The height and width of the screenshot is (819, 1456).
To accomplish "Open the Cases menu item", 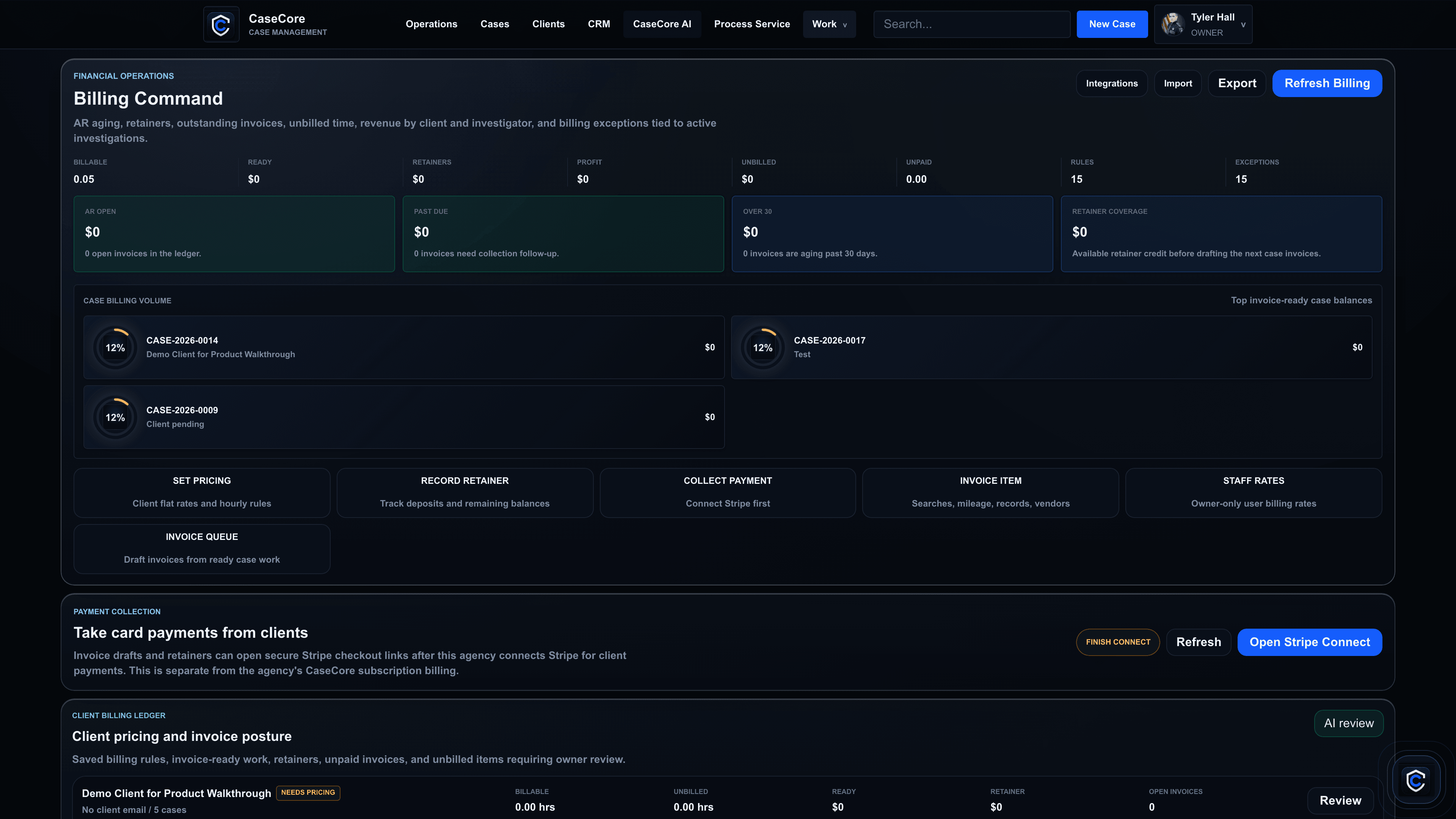I will click(494, 24).
